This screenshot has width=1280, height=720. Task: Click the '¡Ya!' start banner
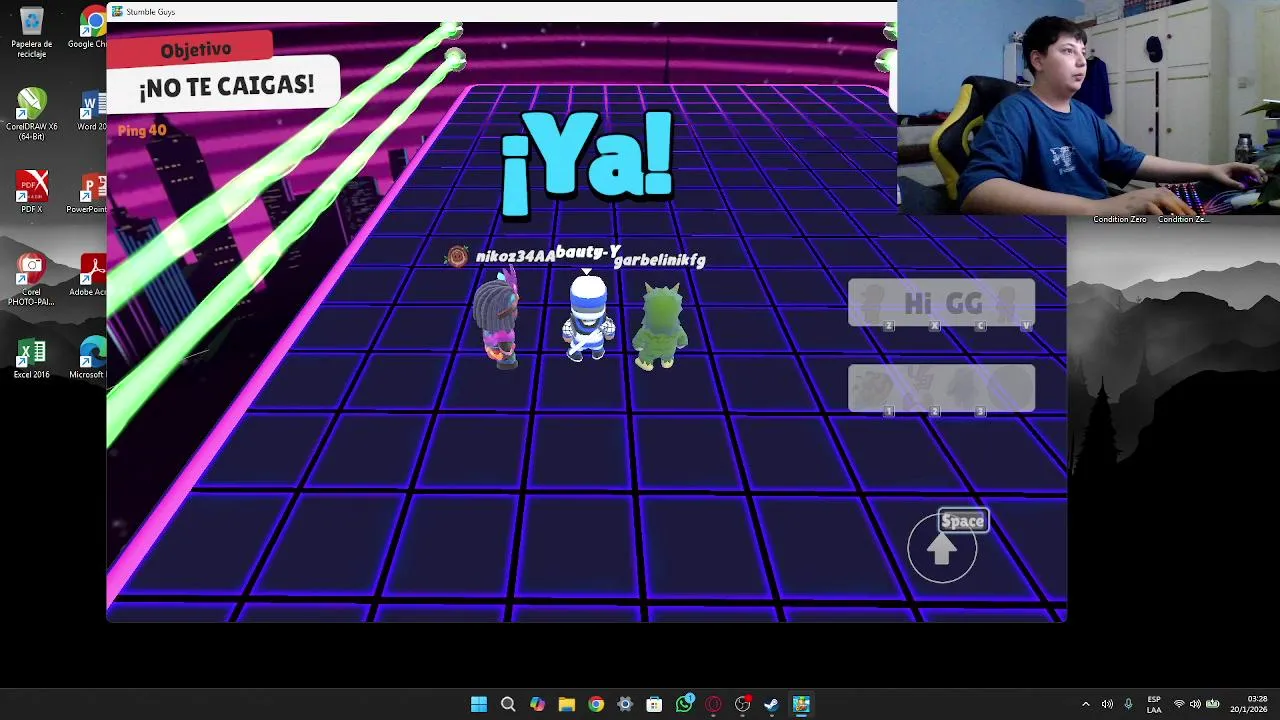point(587,165)
